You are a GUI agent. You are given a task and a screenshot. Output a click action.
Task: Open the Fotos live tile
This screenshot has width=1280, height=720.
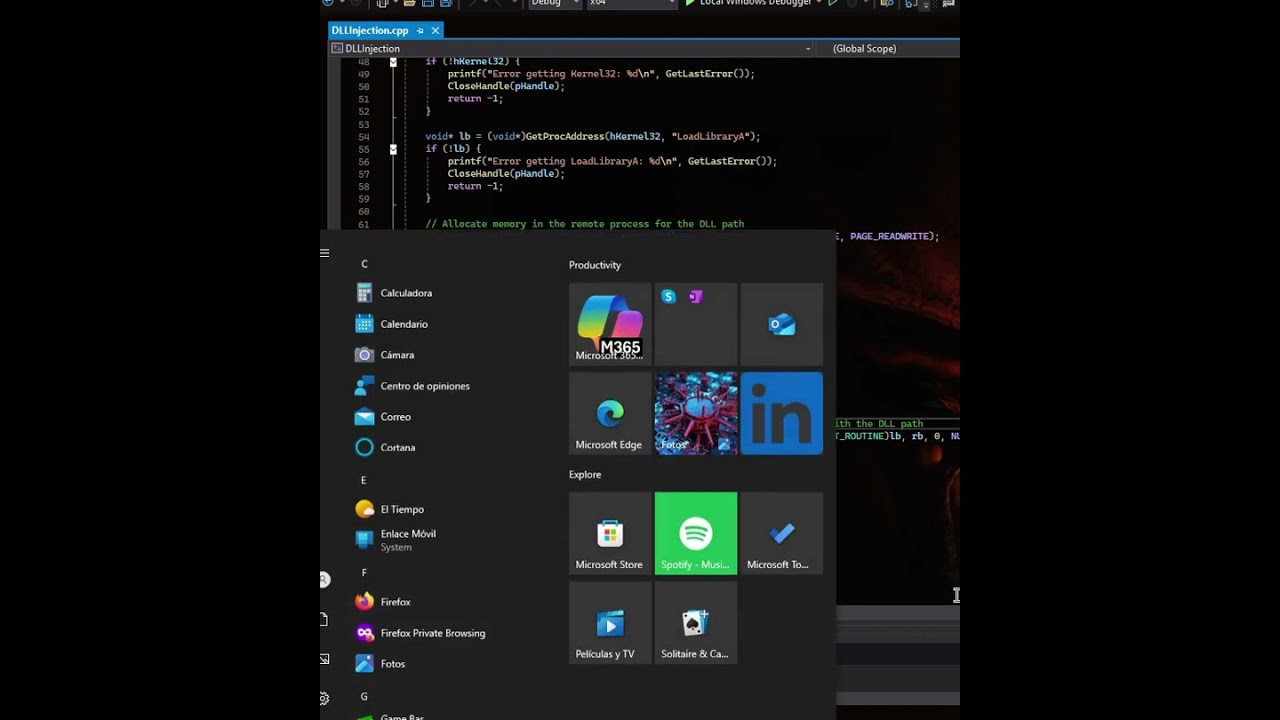point(696,414)
